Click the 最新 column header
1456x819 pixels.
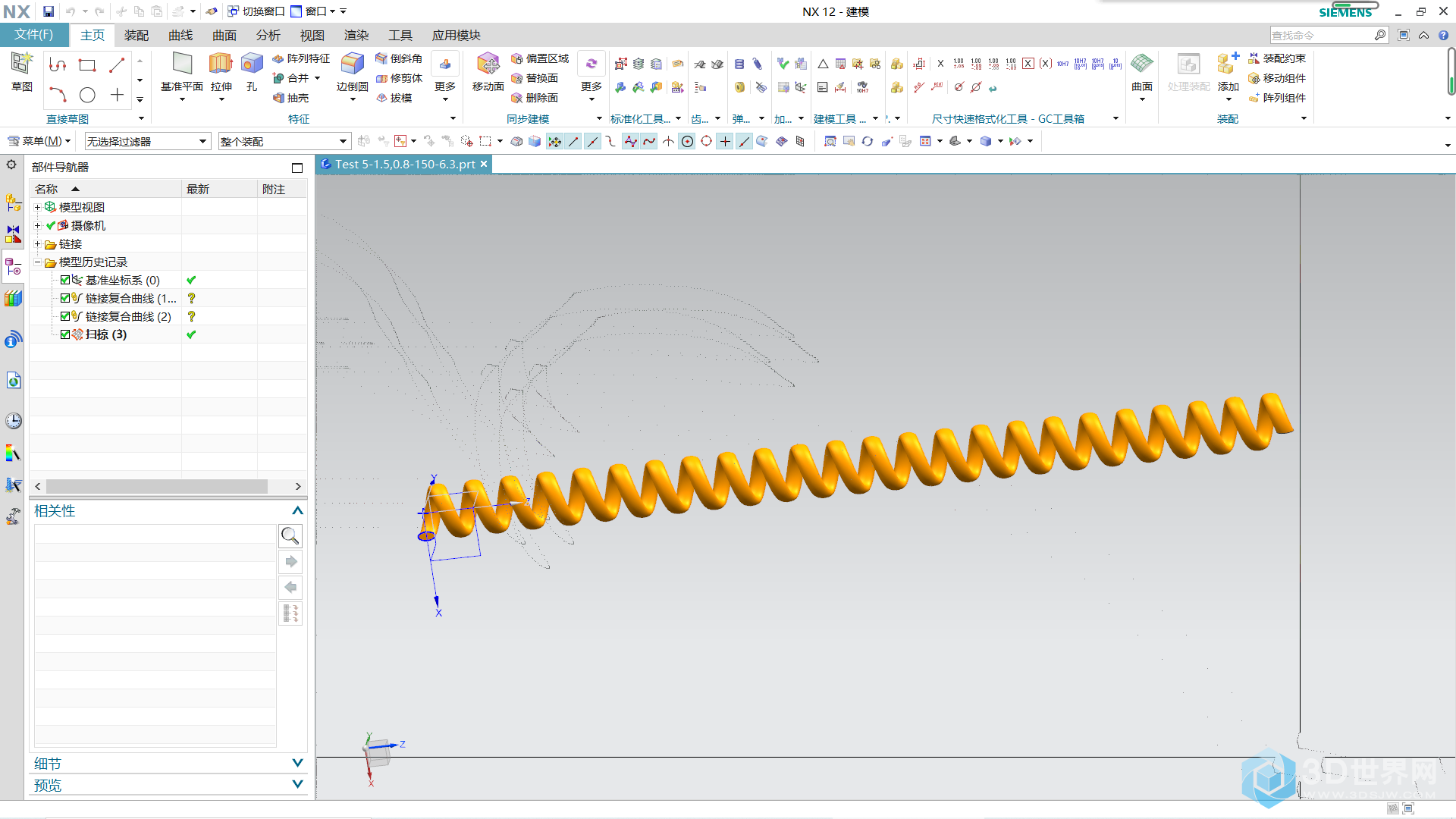(220, 189)
